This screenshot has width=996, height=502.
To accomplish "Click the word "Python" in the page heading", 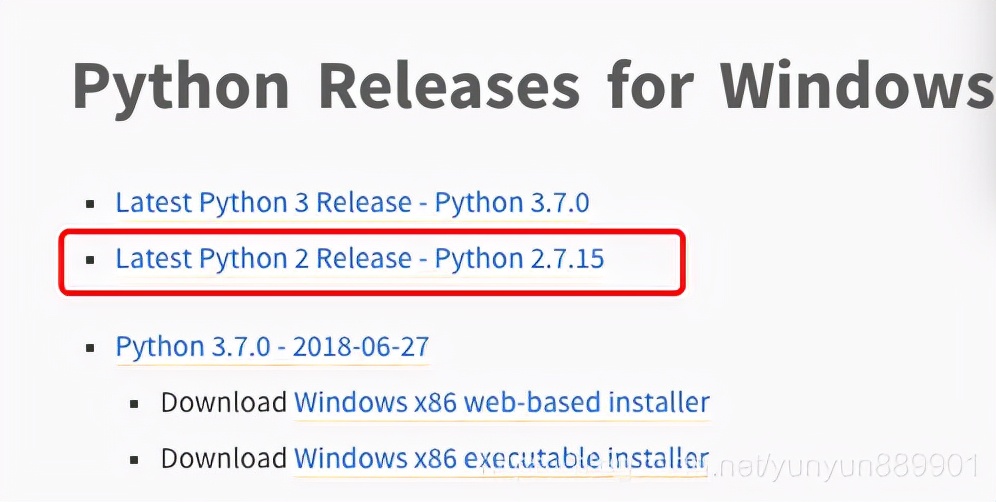I will (x=181, y=87).
